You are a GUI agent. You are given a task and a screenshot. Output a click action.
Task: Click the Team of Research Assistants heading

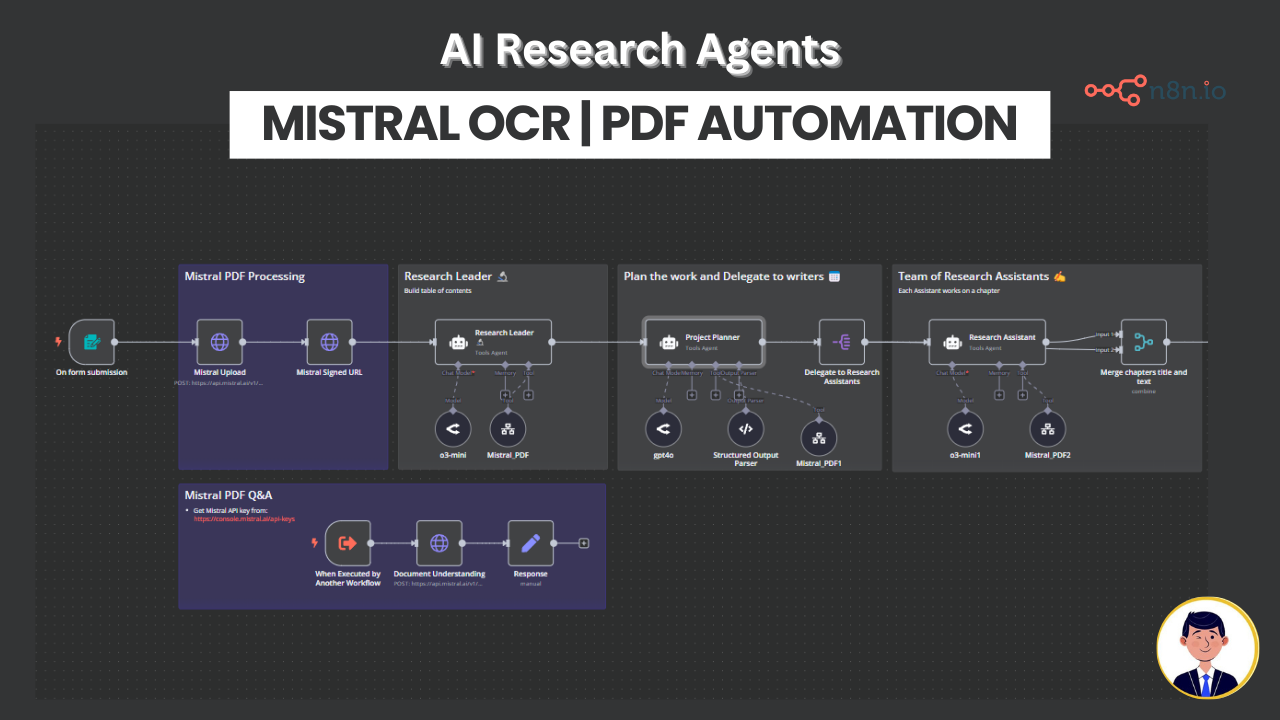982,276
